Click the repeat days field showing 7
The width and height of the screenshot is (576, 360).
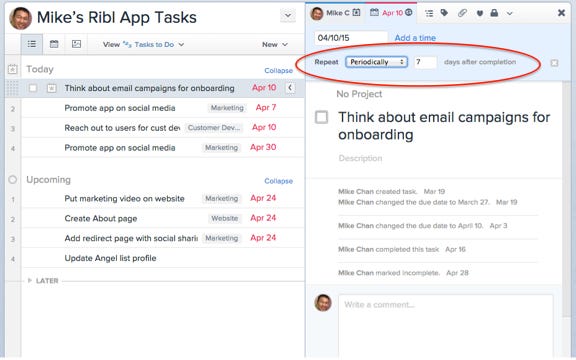click(425, 62)
